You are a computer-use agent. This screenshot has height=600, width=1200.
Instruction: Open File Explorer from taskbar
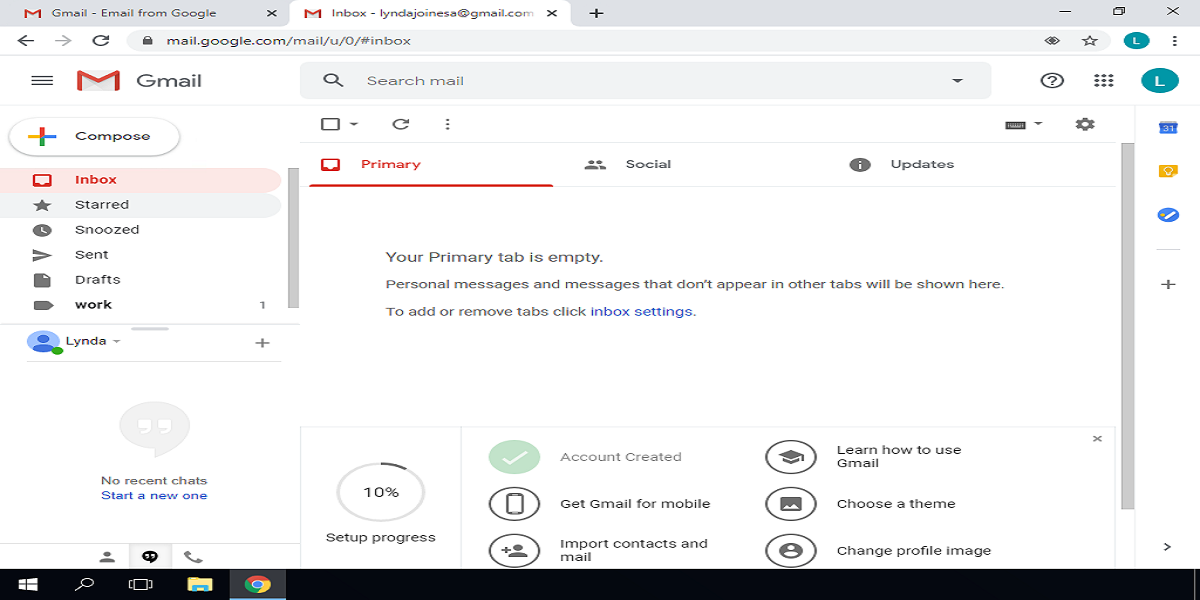coord(201,585)
